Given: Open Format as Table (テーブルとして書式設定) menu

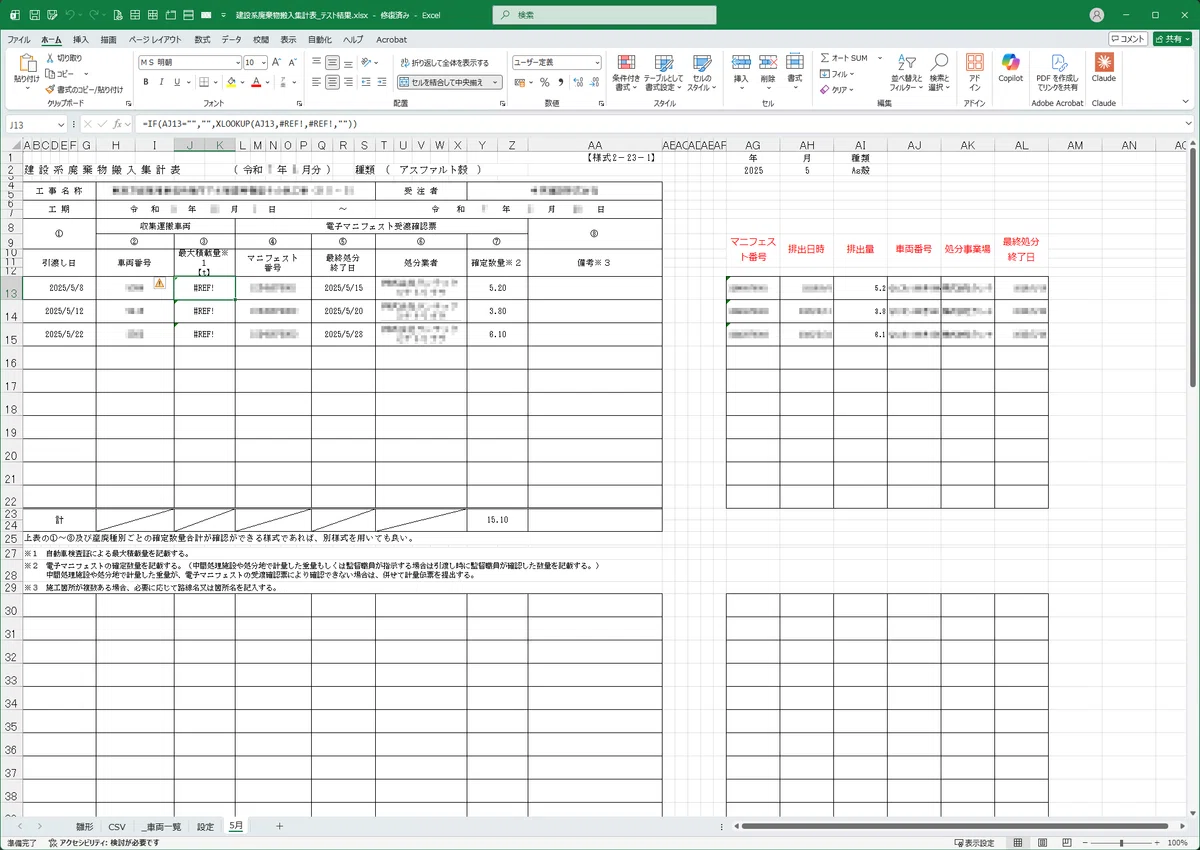Looking at the screenshot, I should pos(663,72).
